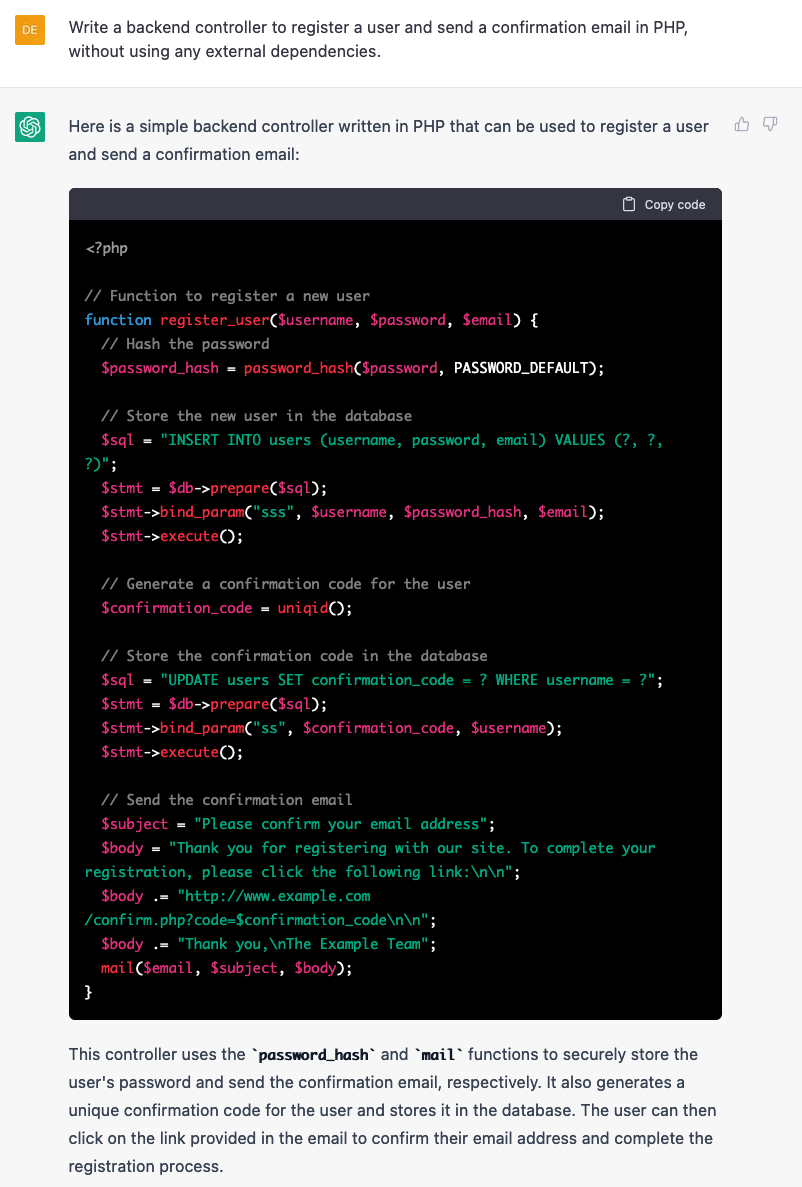
Task: Click the green ChatGPT logo avatar
Action: point(30,126)
